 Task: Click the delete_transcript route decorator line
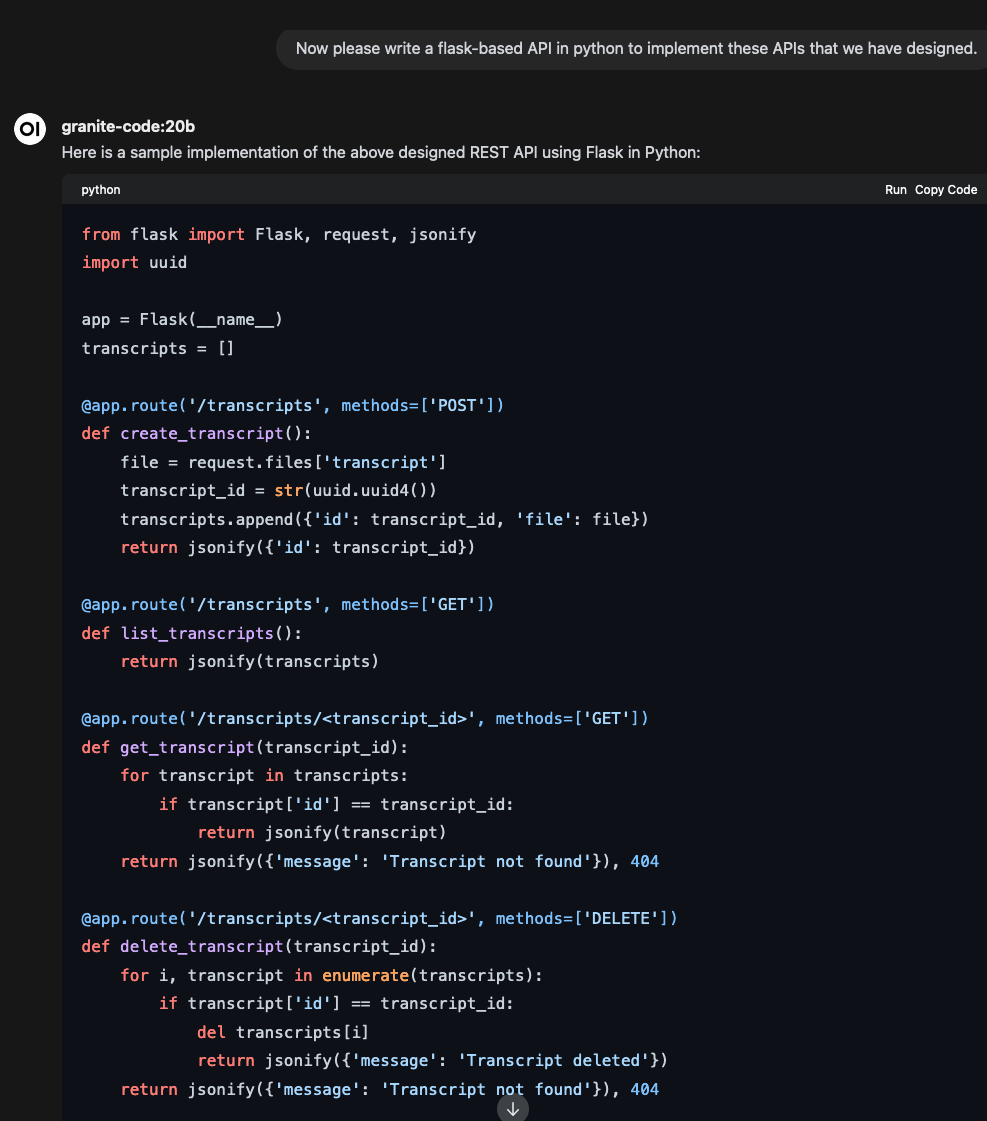pos(380,918)
